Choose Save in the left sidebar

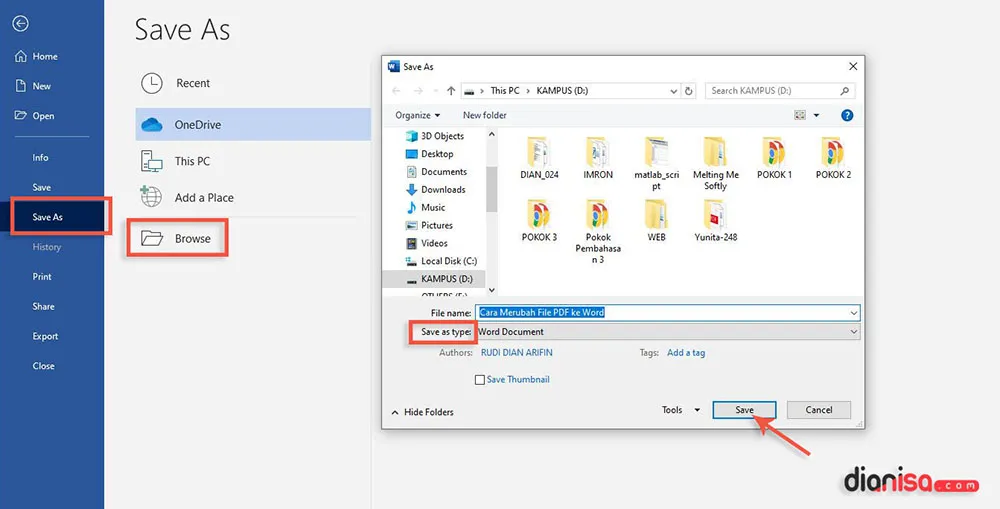pos(41,188)
